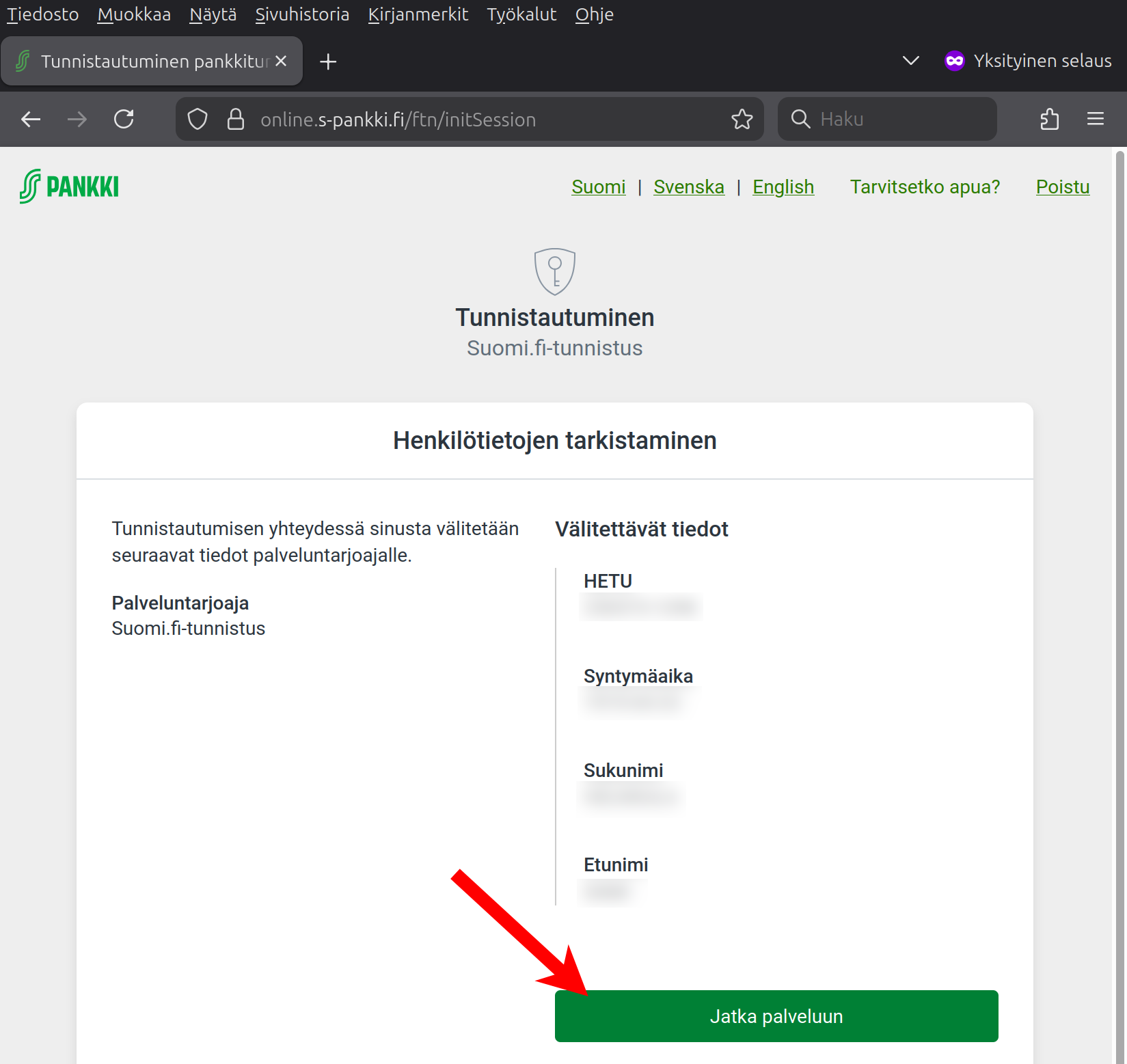Open the Kirjanmerkit menu
The image size is (1127, 1064).
pos(418,14)
